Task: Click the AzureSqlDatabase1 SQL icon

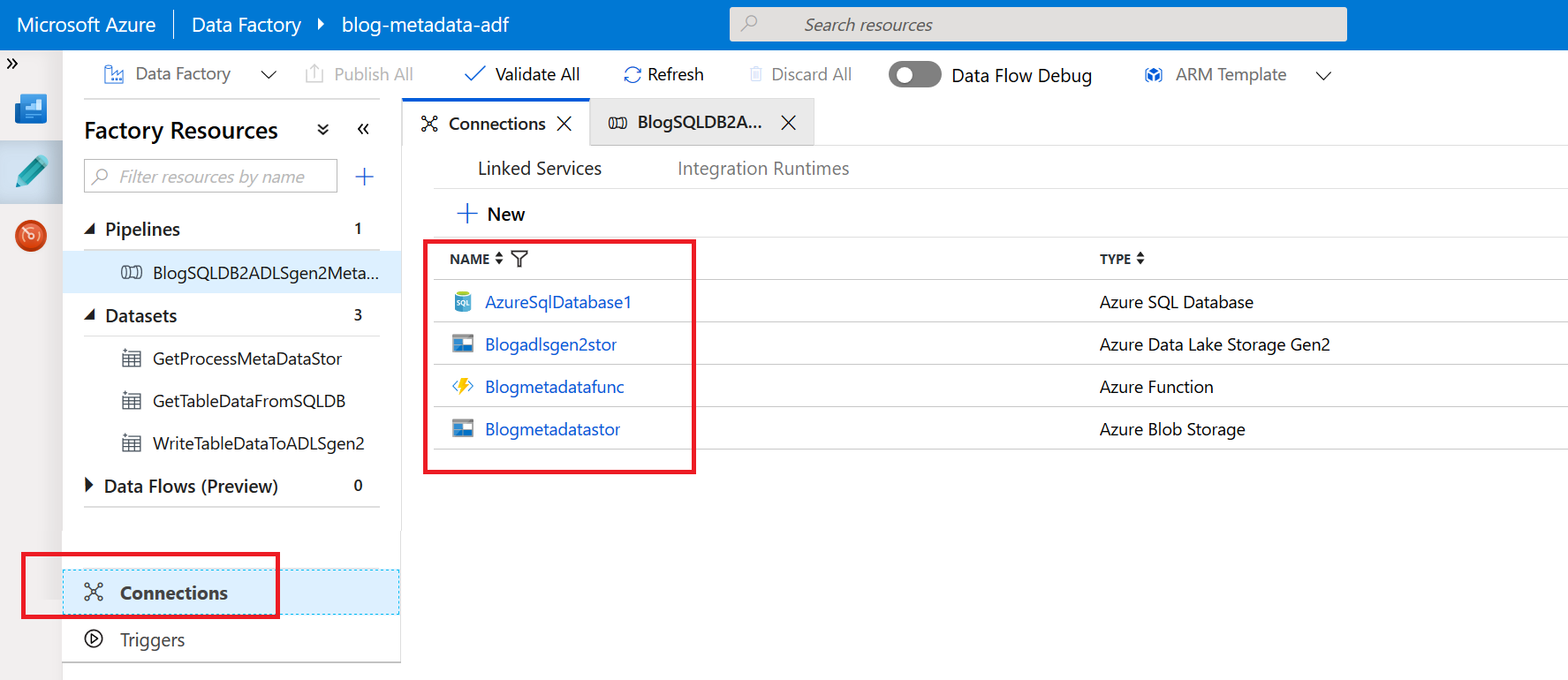Action: click(x=463, y=302)
